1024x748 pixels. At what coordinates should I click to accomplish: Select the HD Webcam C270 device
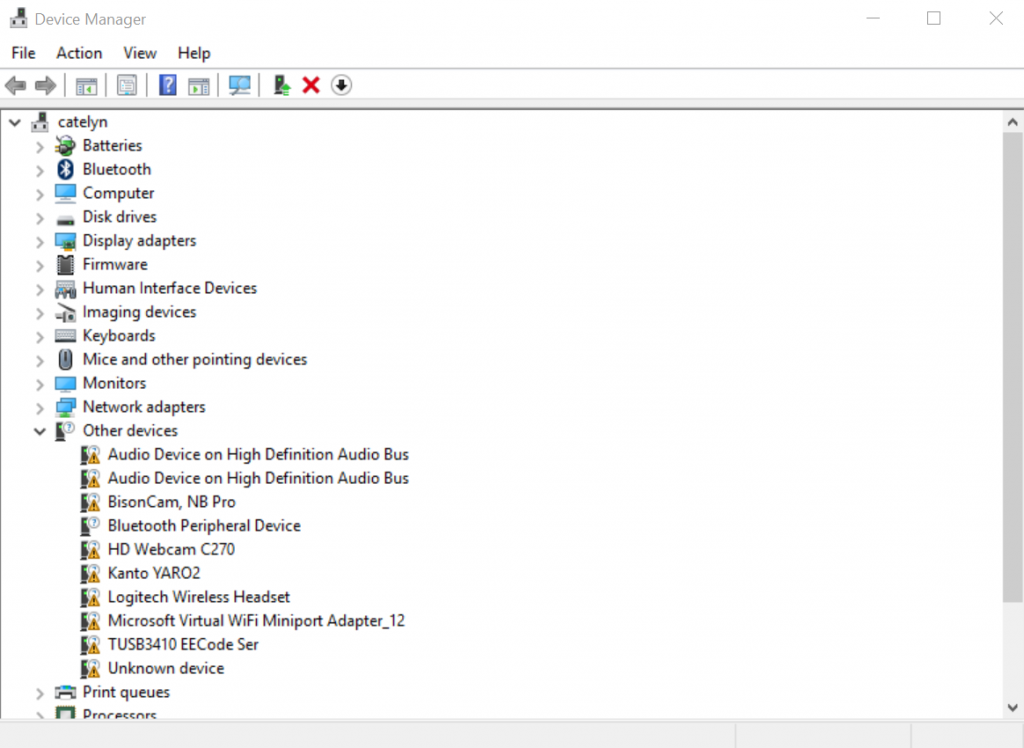171,549
